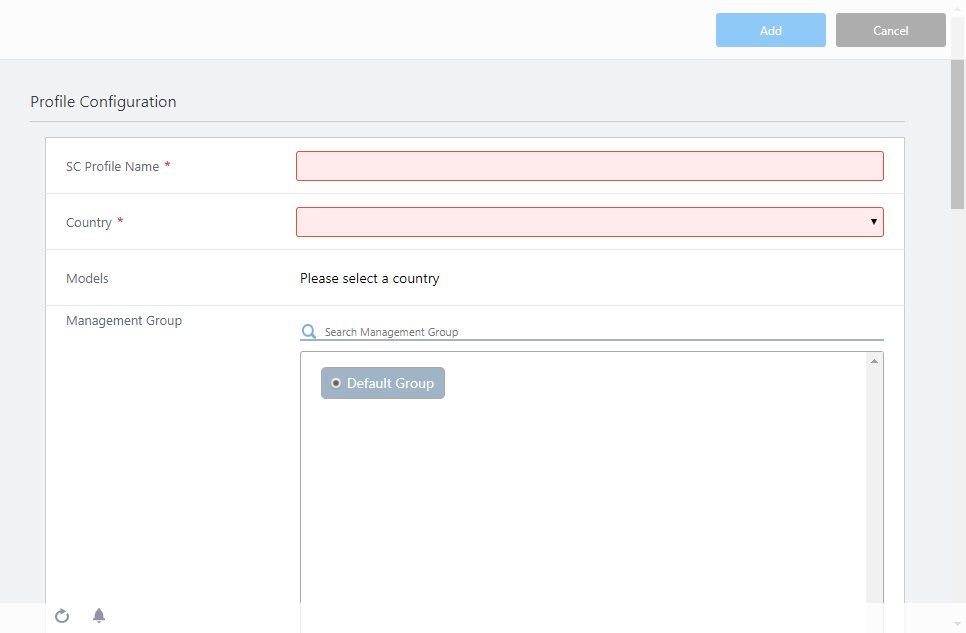Screen dimensions: 966x633
Task: Click the management group list scrollbar track
Action: (874, 480)
